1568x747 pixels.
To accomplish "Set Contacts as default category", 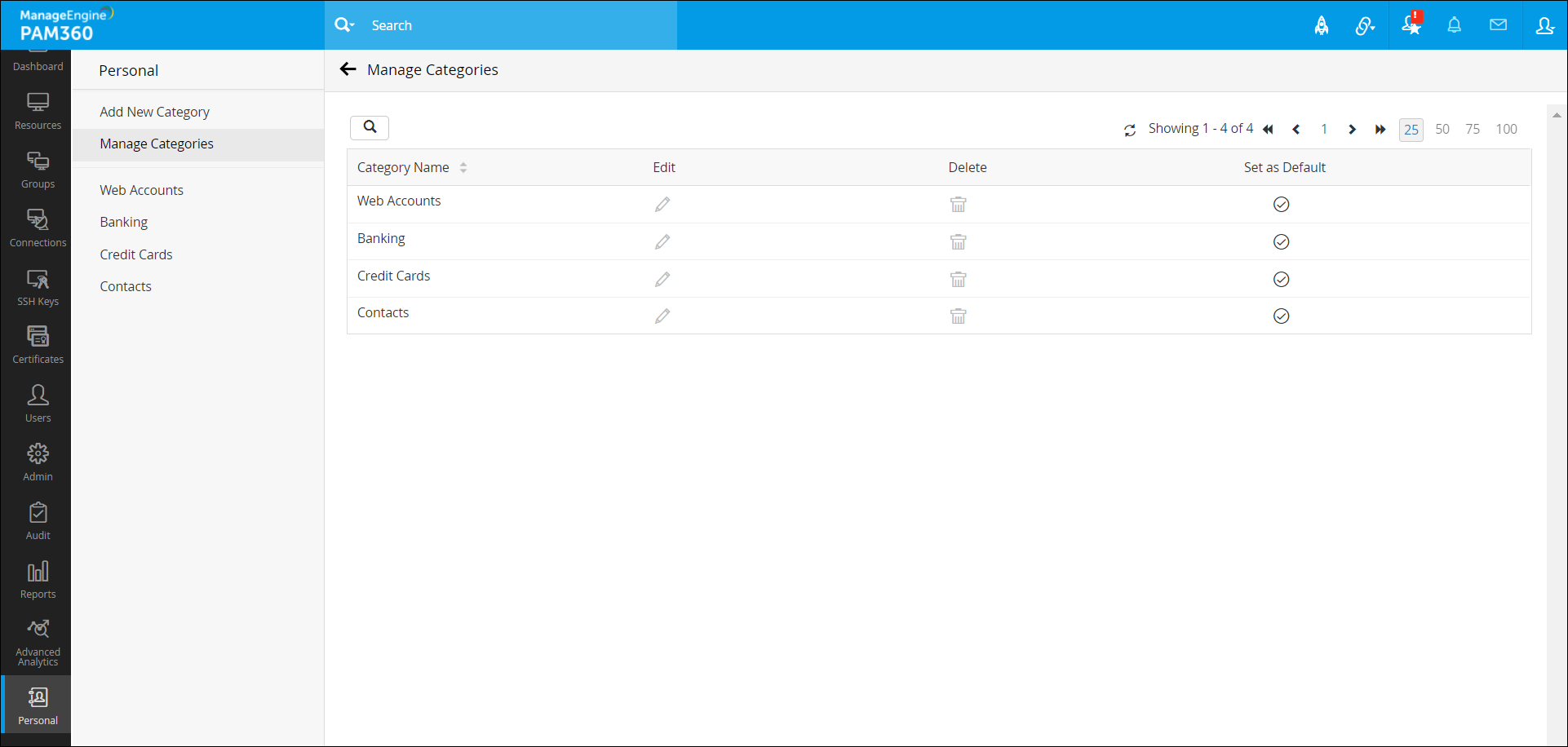I will pyautogui.click(x=1281, y=316).
